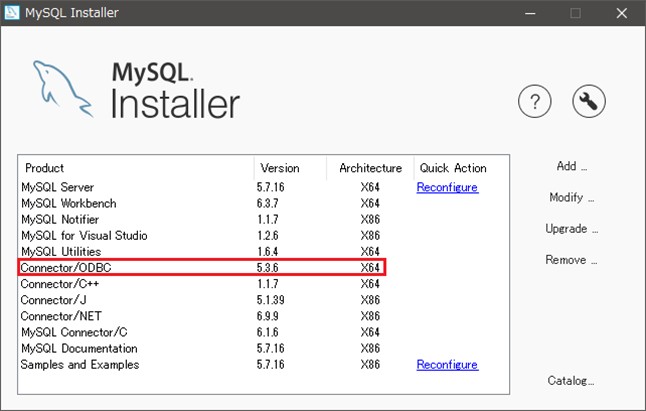The image size is (646, 411).
Task: Open the help question mark icon
Action: [534, 101]
